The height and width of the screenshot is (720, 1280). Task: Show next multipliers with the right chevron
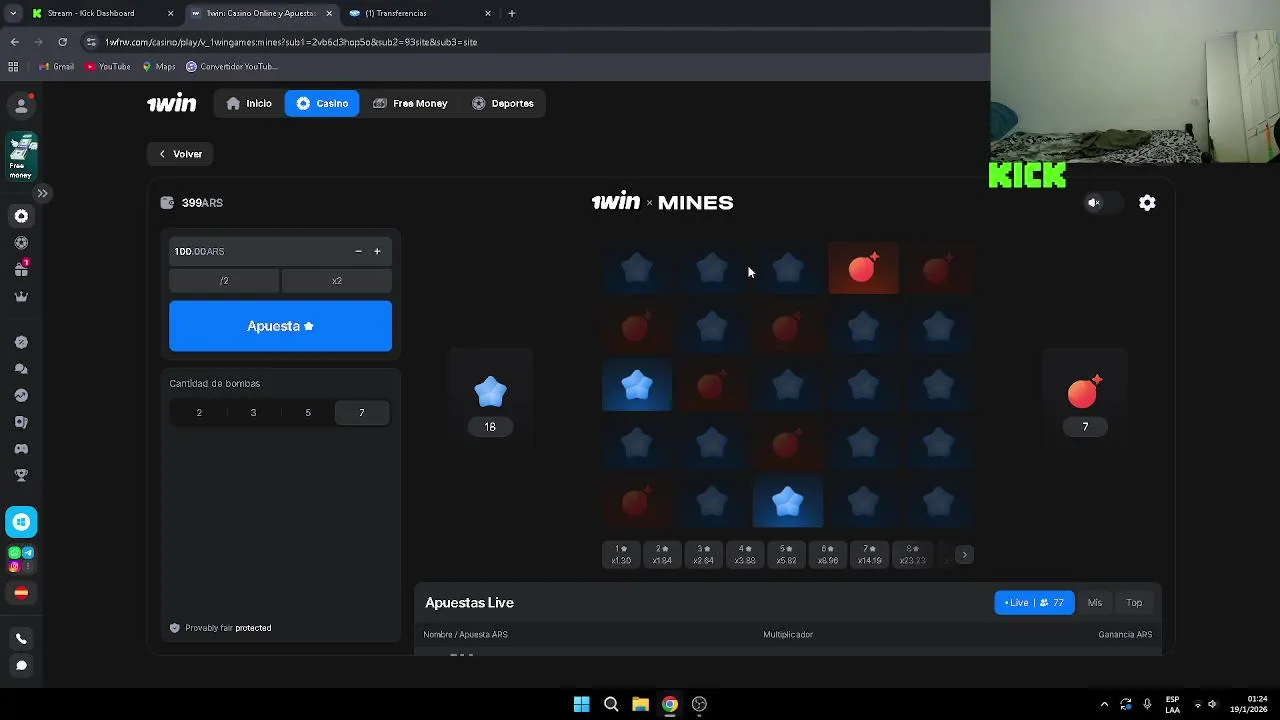coord(964,555)
